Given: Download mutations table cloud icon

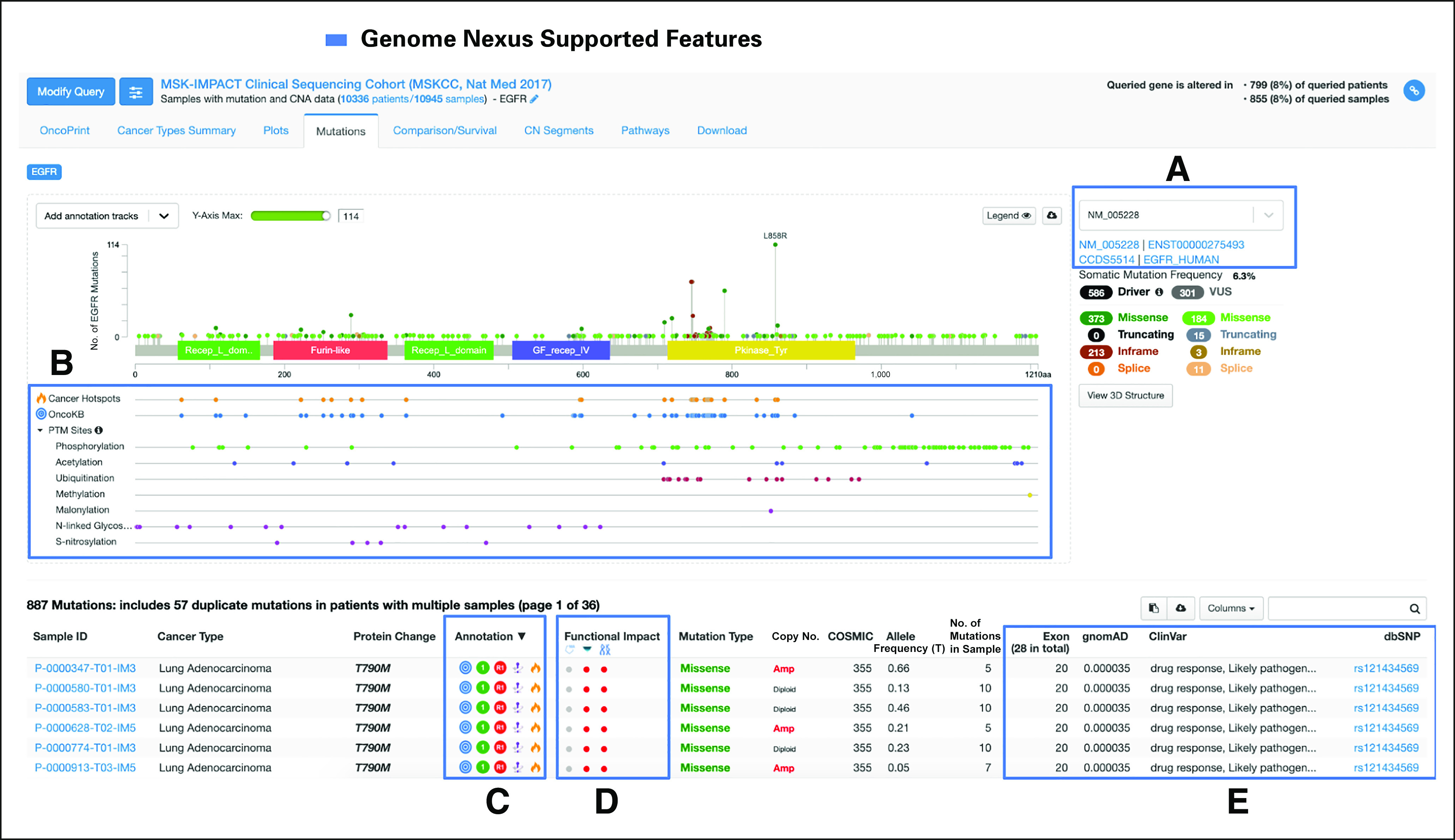Looking at the screenshot, I should pyautogui.click(x=1181, y=608).
